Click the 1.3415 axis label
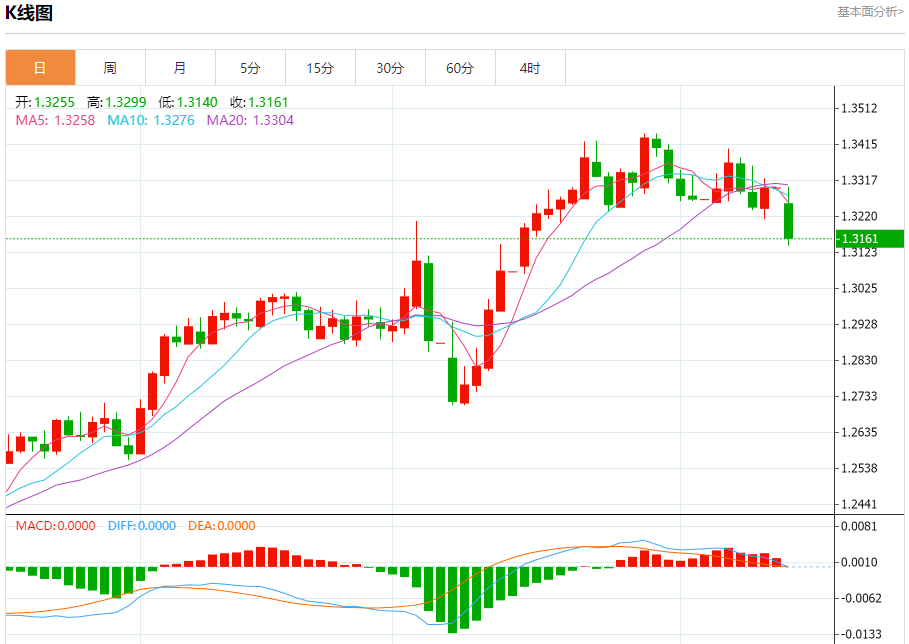The width and height of the screenshot is (909, 644). coord(859,144)
